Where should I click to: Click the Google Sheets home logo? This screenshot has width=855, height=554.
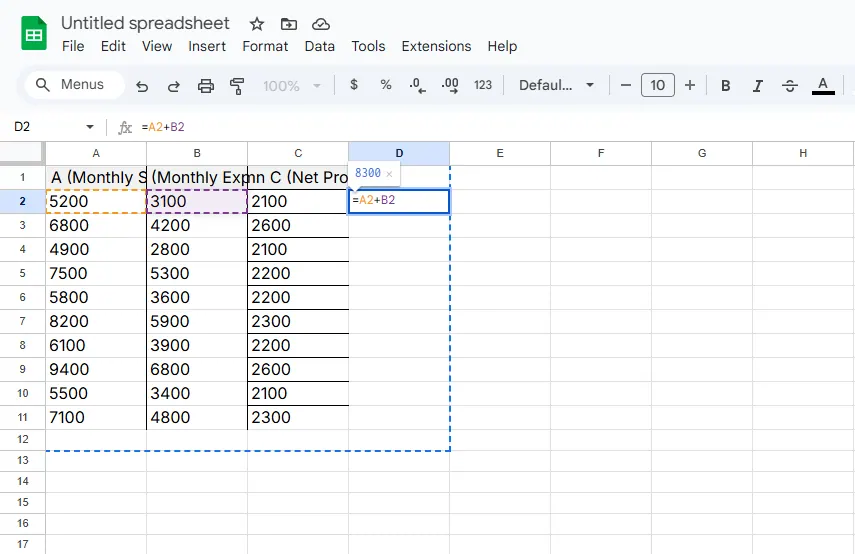tap(35, 33)
